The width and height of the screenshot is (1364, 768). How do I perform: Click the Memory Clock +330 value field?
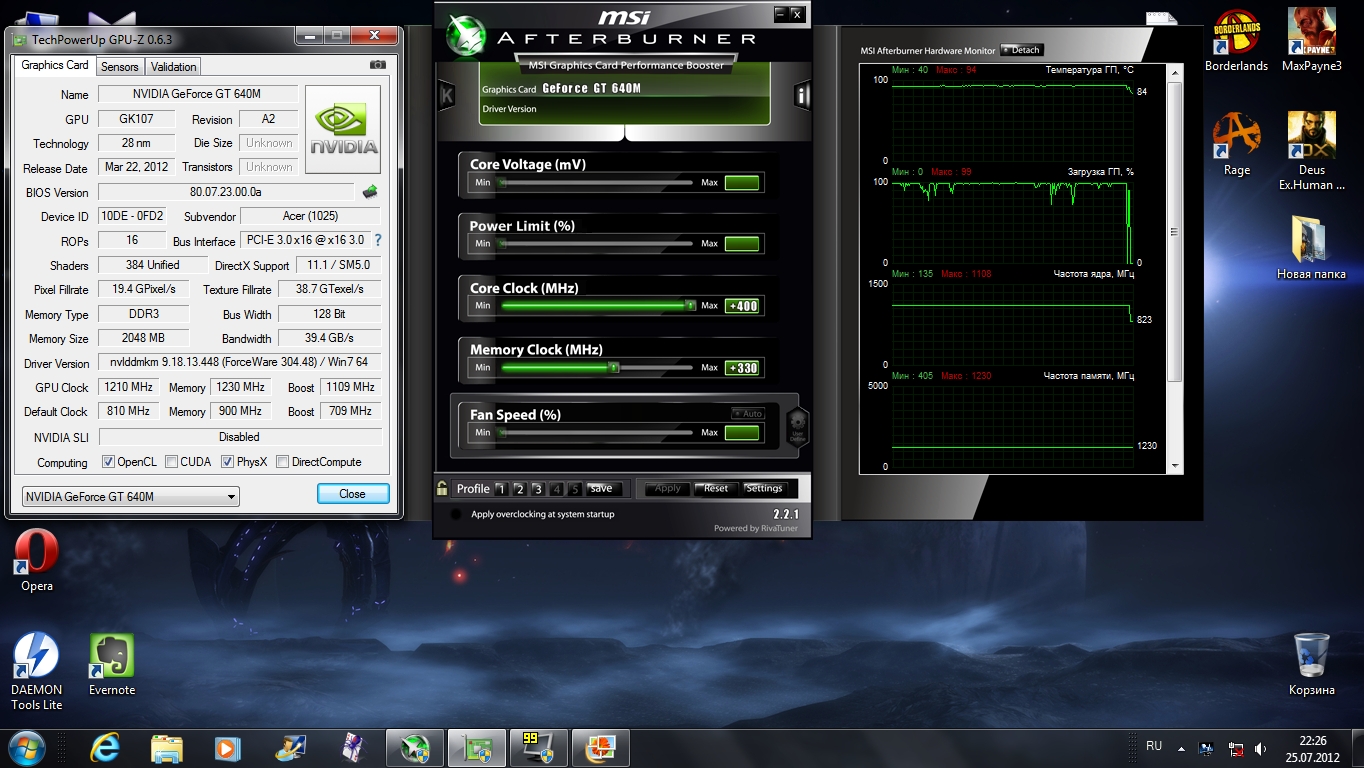pos(742,368)
